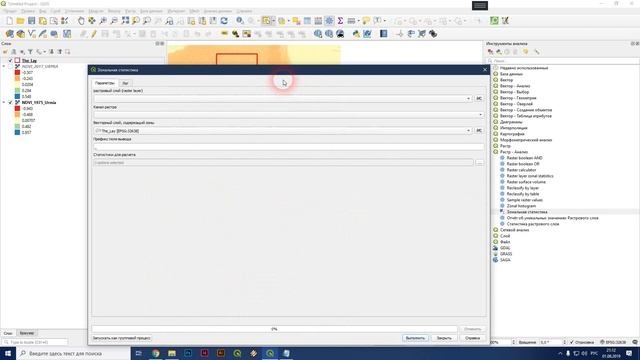
Task: Collapse all layers in Layers panel
Action: (x=60, y=52)
